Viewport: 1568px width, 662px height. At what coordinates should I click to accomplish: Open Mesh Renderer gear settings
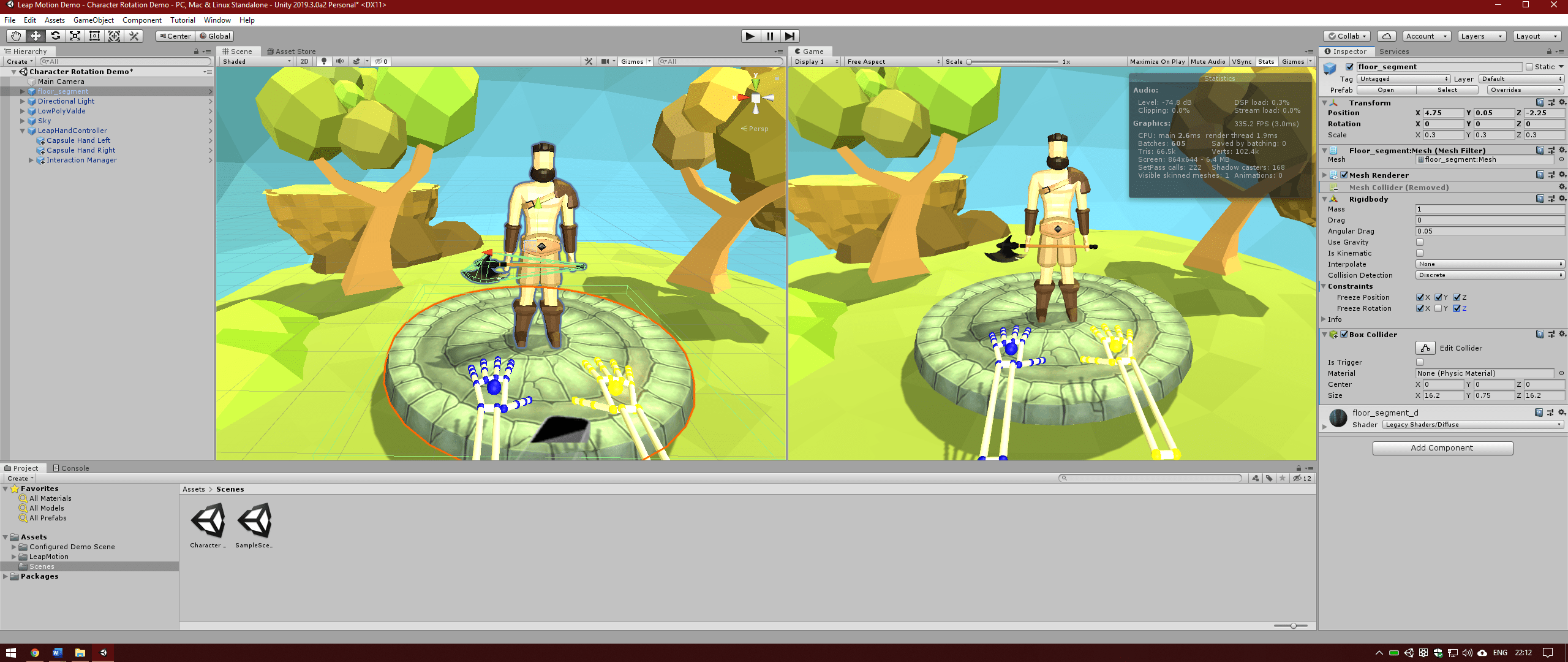pyautogui.click(x=1562, y=175)
